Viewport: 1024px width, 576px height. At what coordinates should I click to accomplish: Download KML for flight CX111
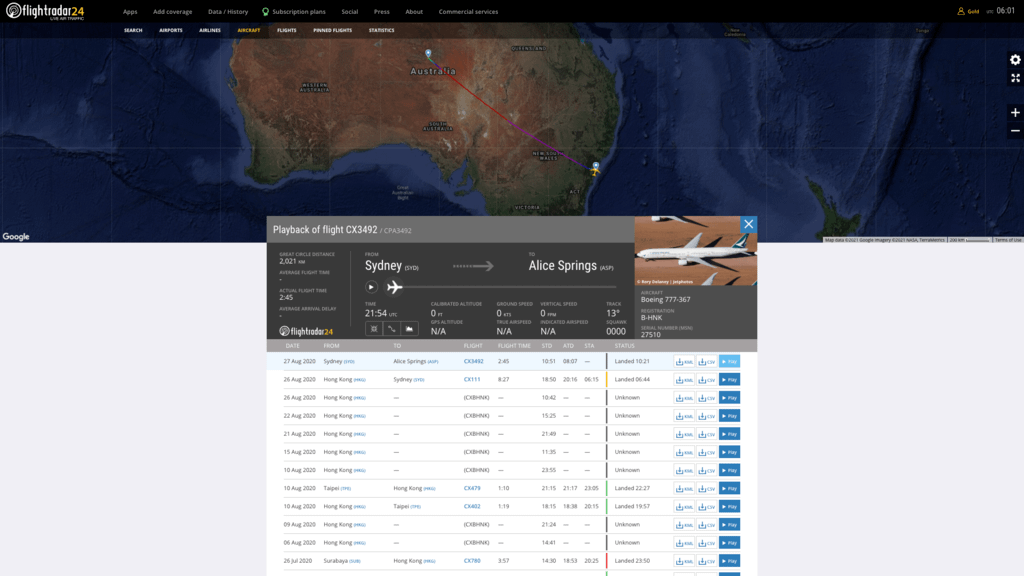[x=684, y=379]
